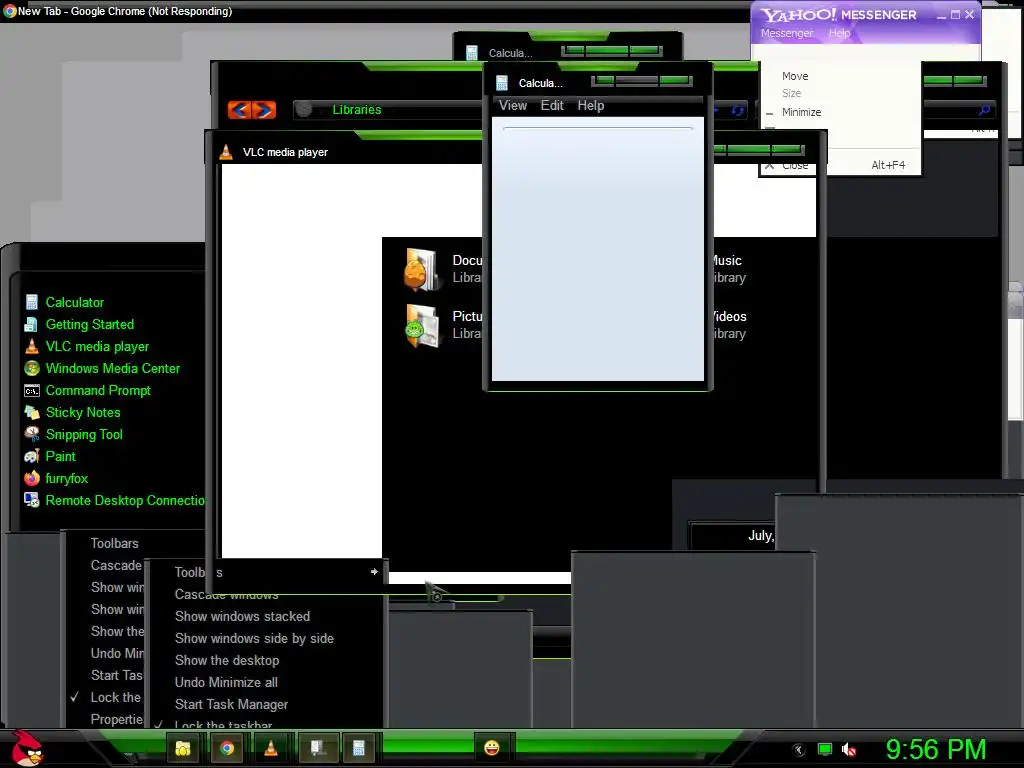Choose Show the desktop in front menu
Image resolution: width=1024 pixels, height=768 pixels.
227,660
